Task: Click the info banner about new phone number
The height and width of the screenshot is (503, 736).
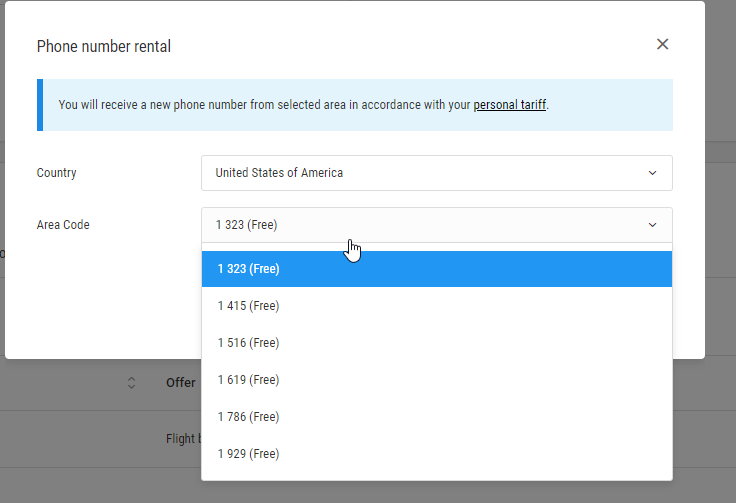Action: pyautogui.click(x=355, y=105)
